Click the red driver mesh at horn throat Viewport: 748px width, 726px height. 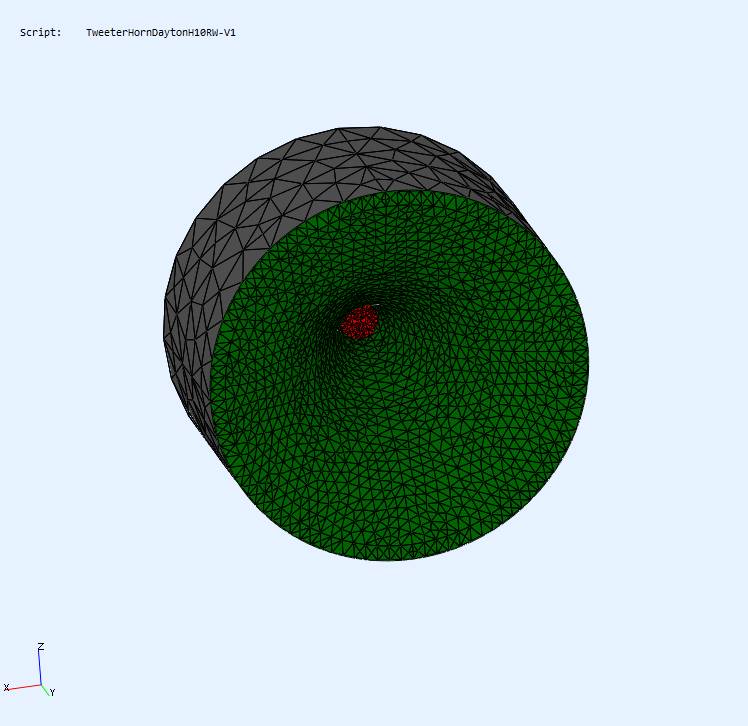click(x=359, y=322)
